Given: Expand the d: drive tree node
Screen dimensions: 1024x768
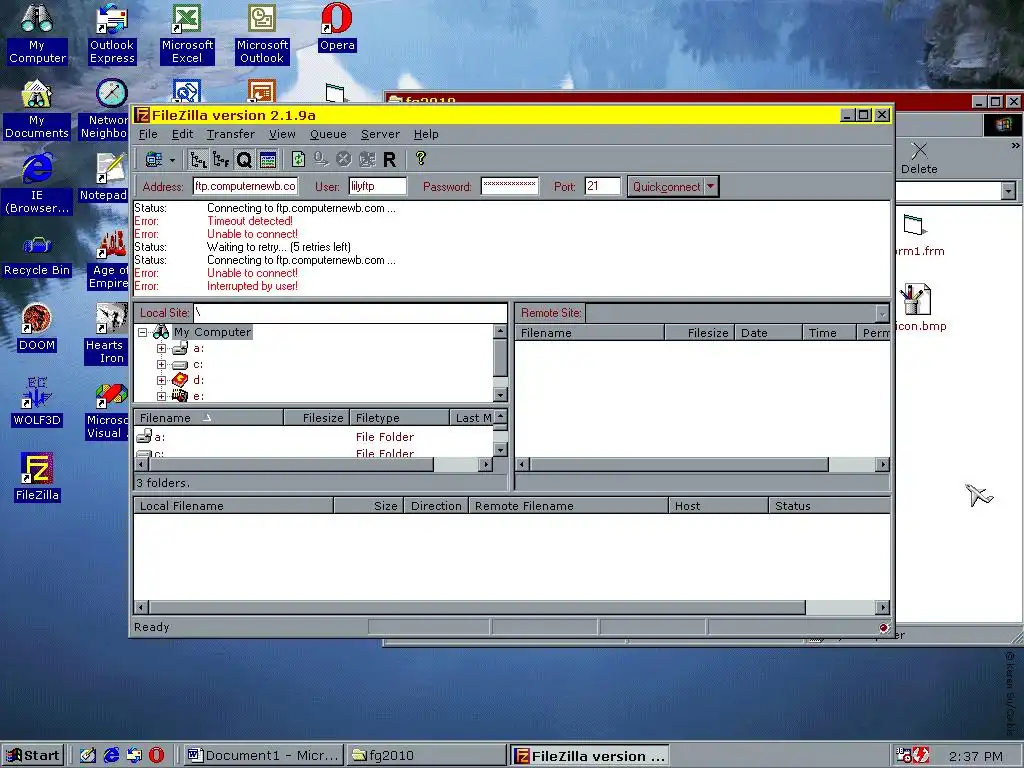Looking at the screenshot, I should pyautogui.click(x=161, y=380).
